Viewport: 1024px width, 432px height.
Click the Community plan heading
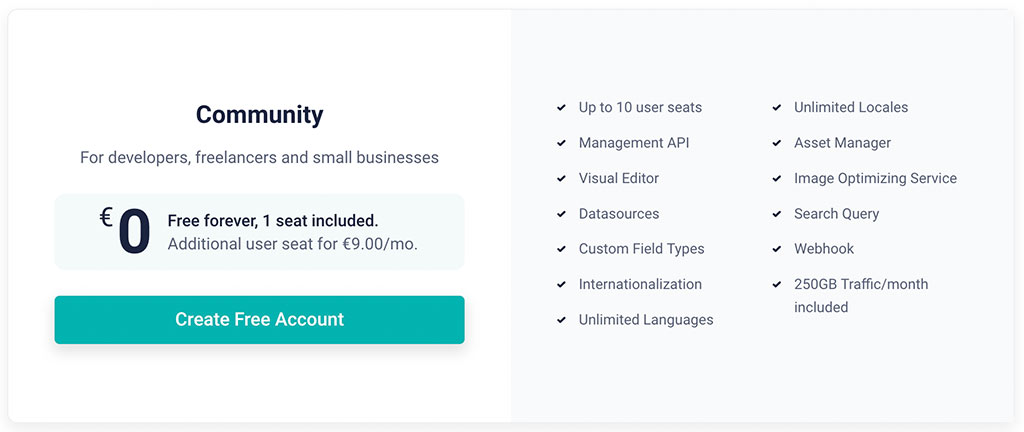click(259, 115)
